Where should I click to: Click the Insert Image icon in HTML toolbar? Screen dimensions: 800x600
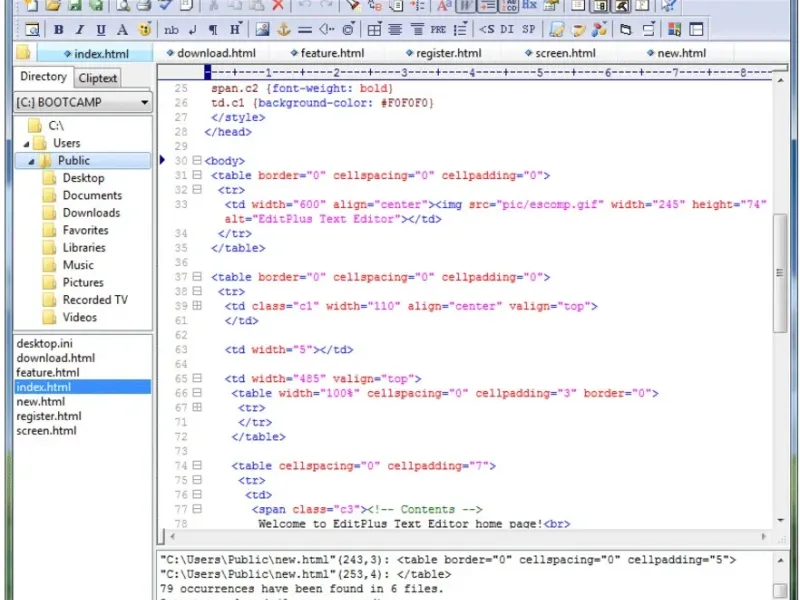point(262,30)
